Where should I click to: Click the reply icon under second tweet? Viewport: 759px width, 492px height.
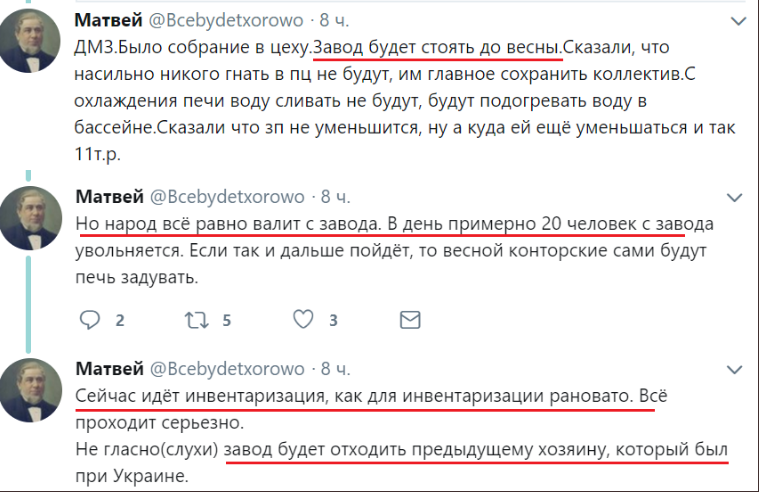point(90,320)
